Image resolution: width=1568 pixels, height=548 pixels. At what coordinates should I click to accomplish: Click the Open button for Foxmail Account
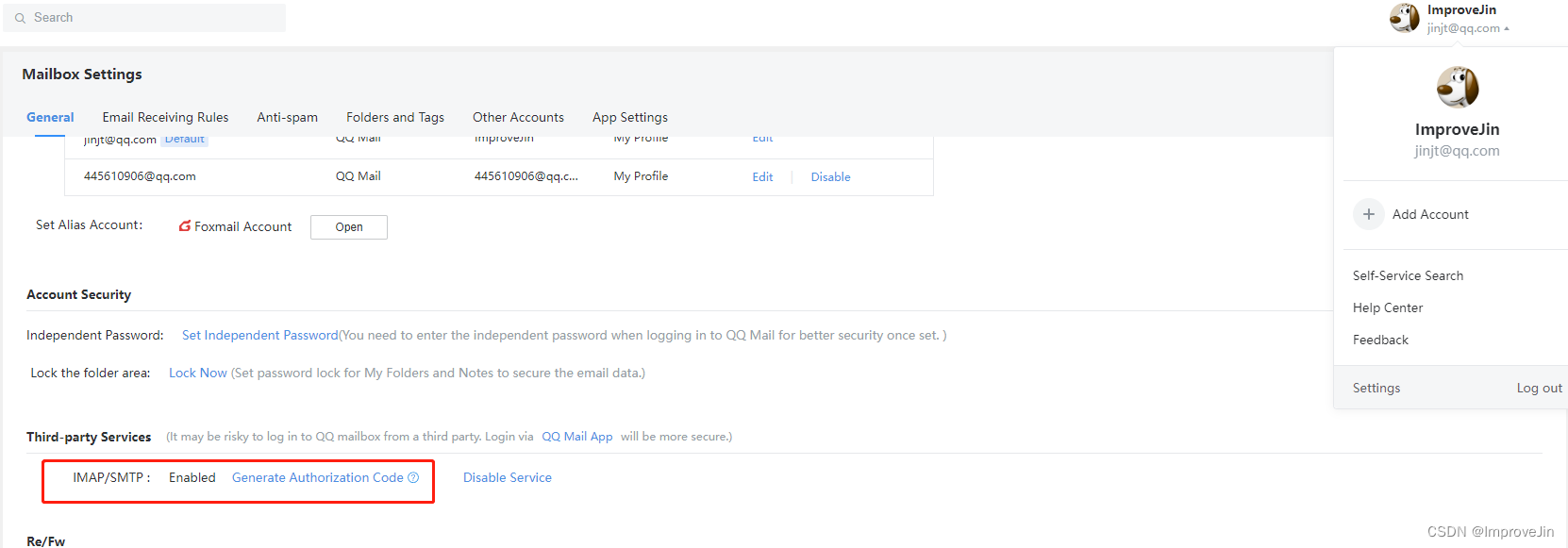(x=349, y=227)
